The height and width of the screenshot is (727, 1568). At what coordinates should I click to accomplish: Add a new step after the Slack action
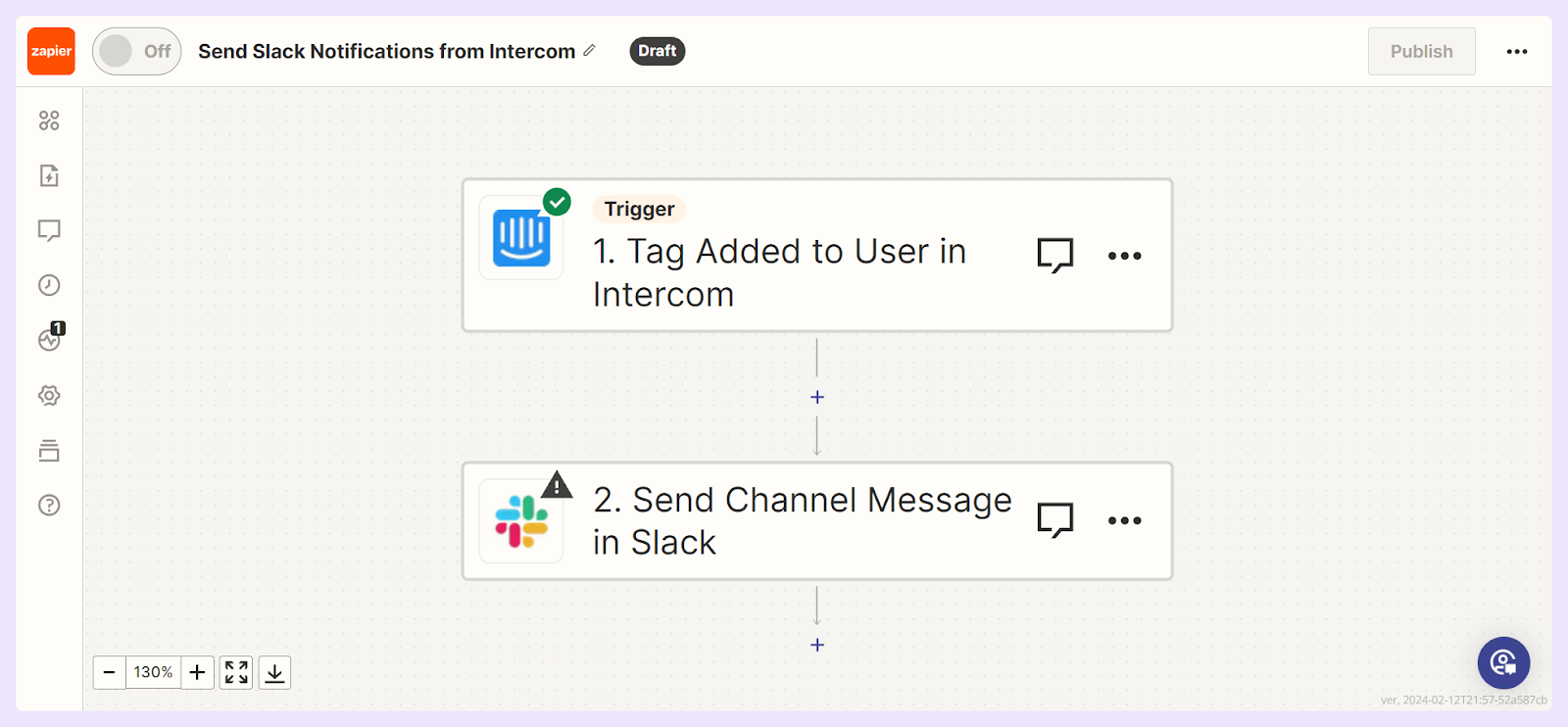point(817,645)
